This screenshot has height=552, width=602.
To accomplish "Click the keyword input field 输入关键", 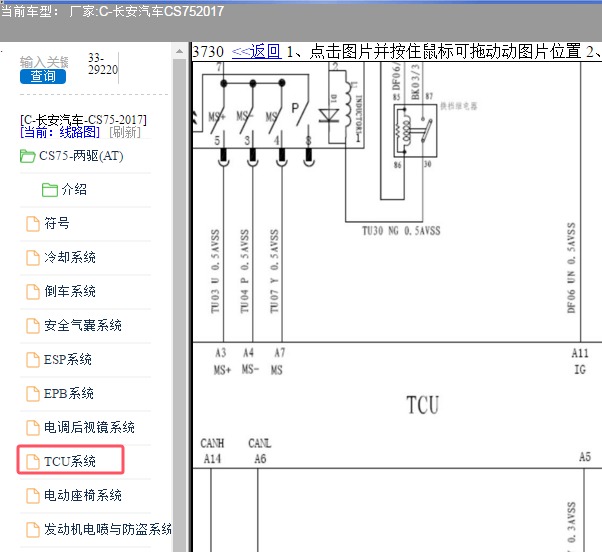I will pos(44,62).
